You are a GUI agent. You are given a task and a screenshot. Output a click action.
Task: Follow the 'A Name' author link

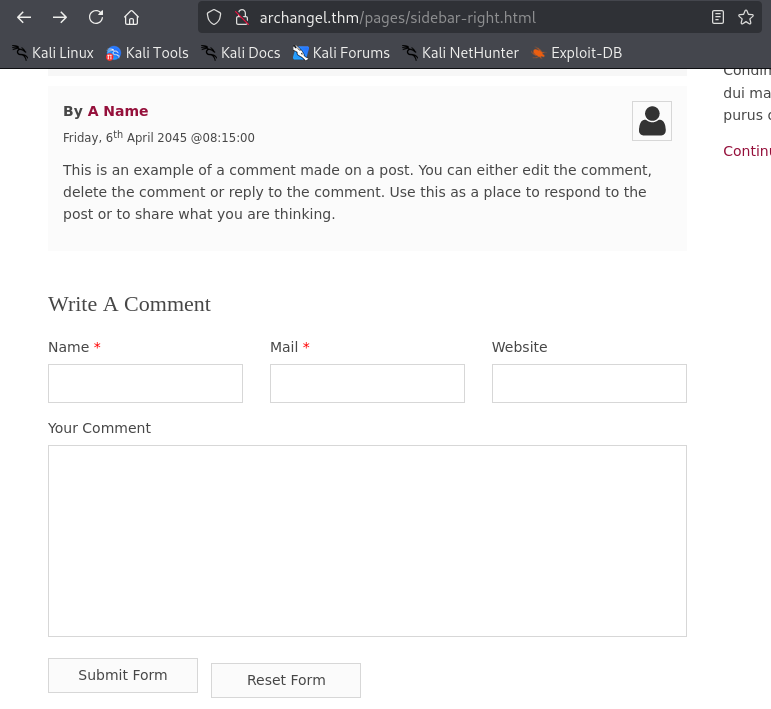(x=118, y=111)
